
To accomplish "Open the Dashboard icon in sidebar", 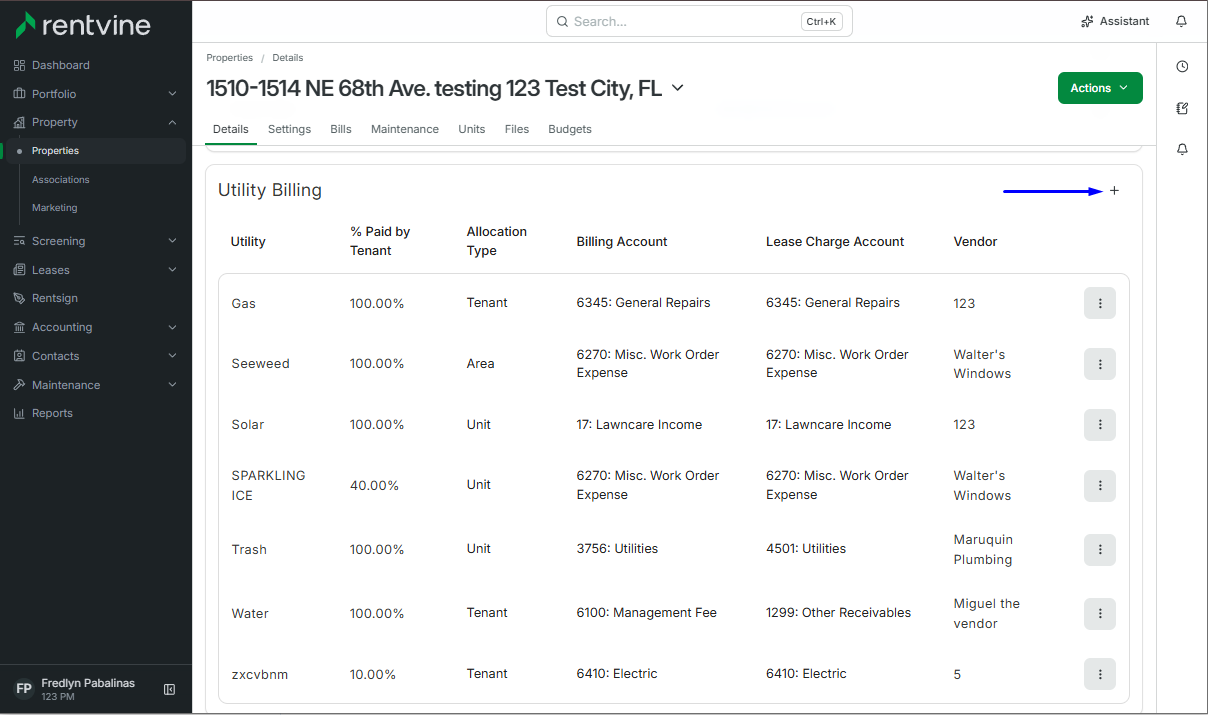I will (19, 65).
